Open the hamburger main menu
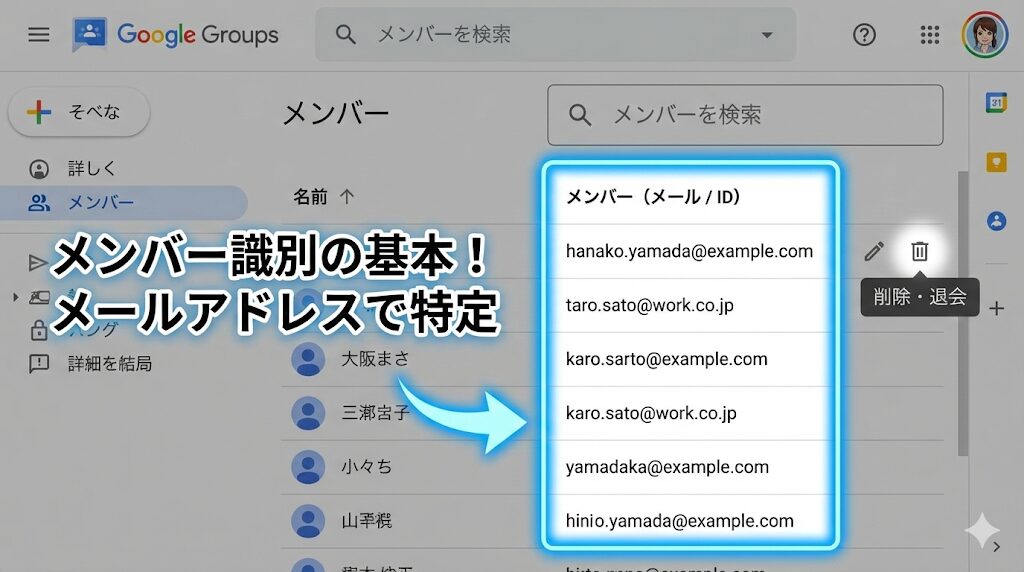 (x=39, y=35)
